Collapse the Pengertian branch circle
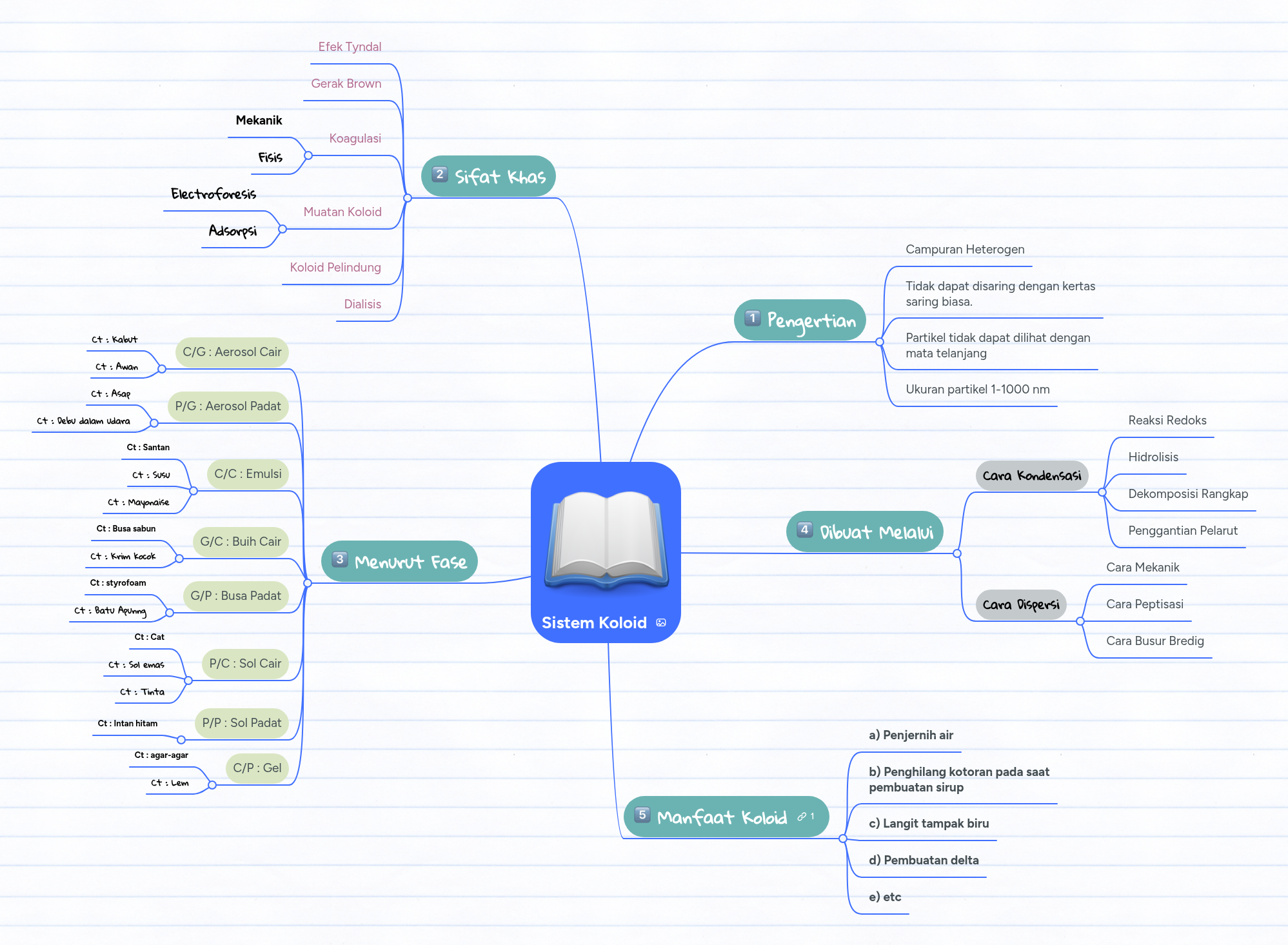Screen dimensions: 1288x945 880,342
